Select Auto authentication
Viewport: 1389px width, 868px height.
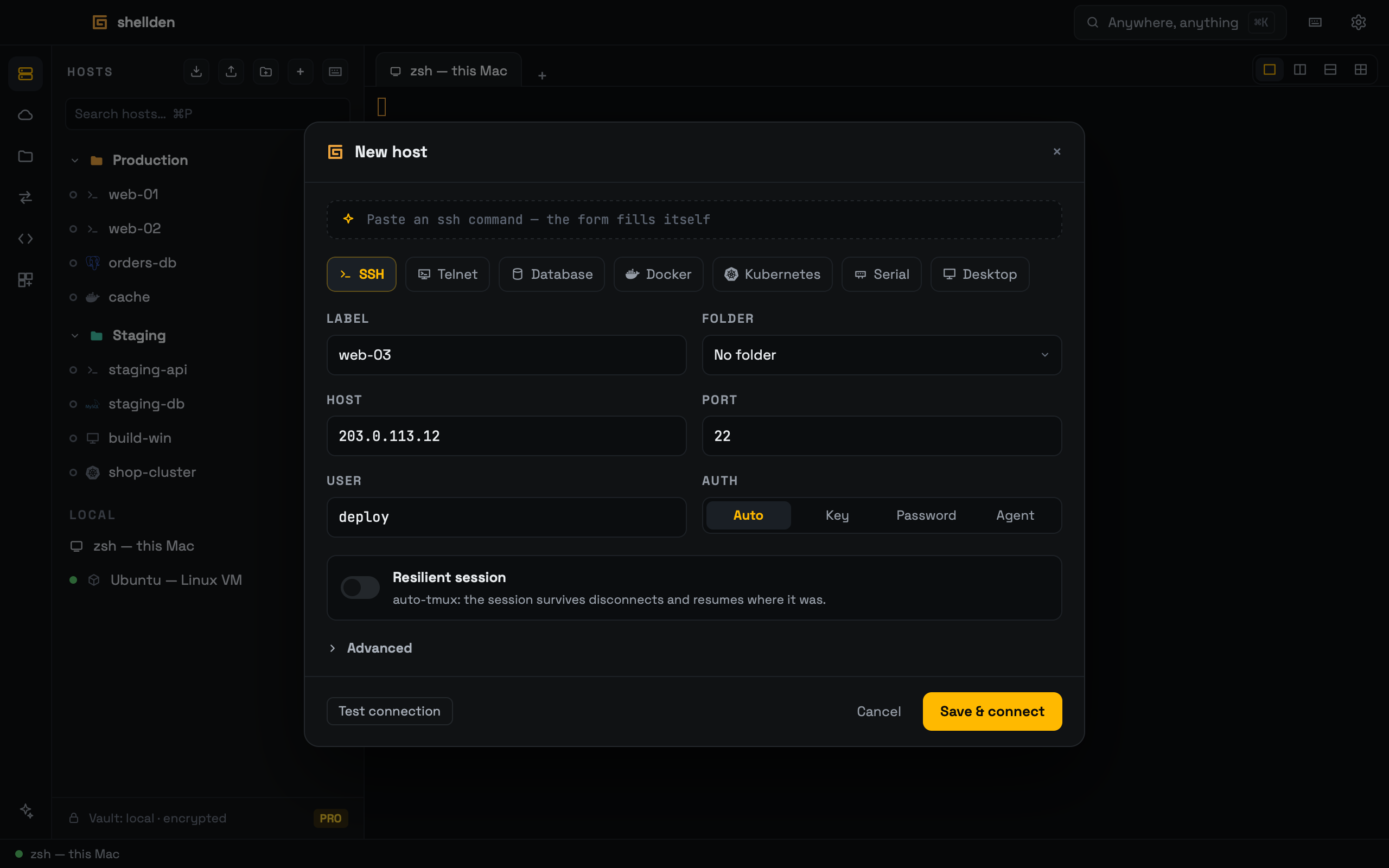[748, 515]
